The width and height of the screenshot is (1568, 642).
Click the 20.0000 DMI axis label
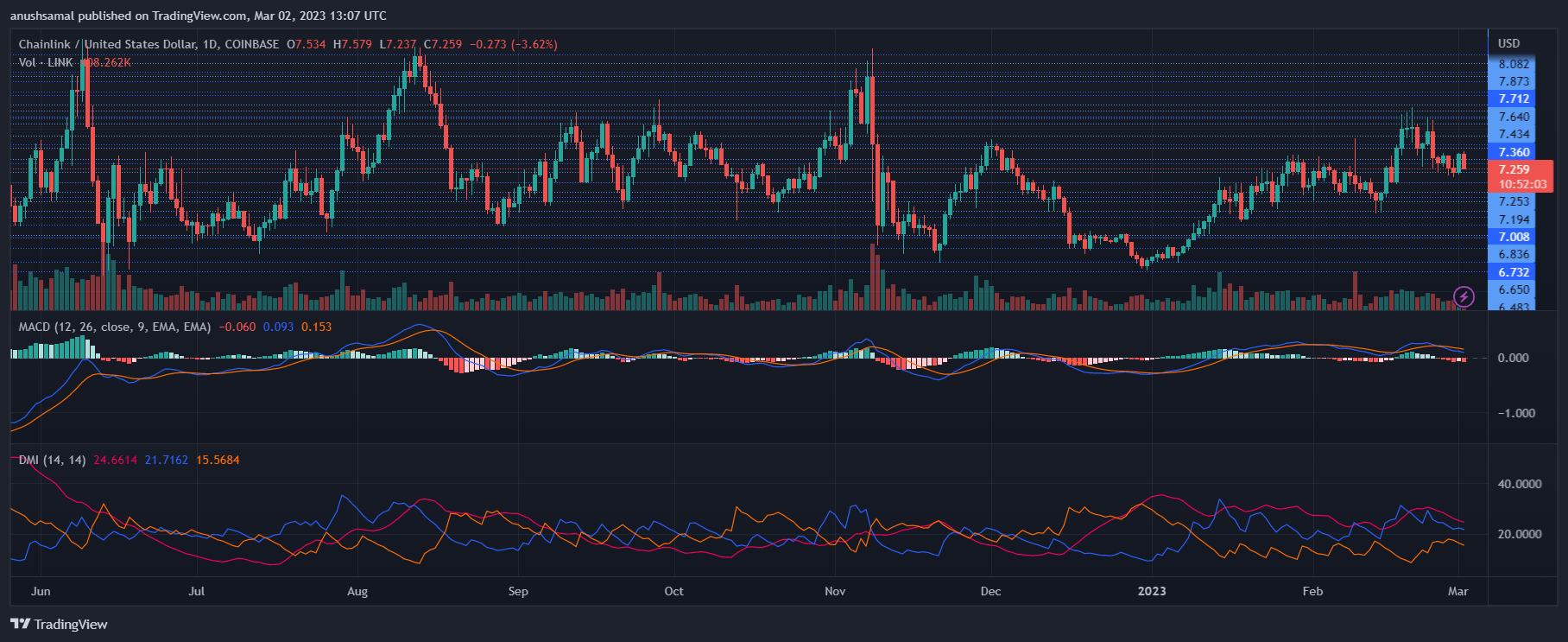tap(1520, 534)
